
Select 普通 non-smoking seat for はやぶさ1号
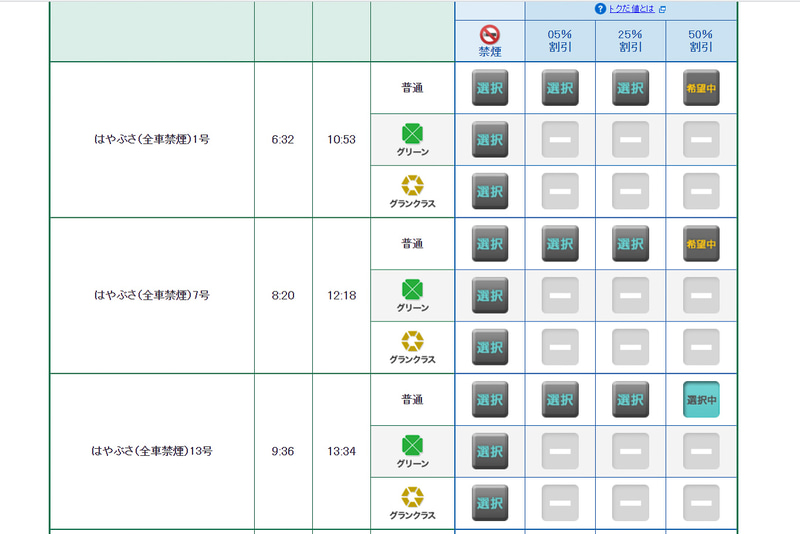(490, 88)
